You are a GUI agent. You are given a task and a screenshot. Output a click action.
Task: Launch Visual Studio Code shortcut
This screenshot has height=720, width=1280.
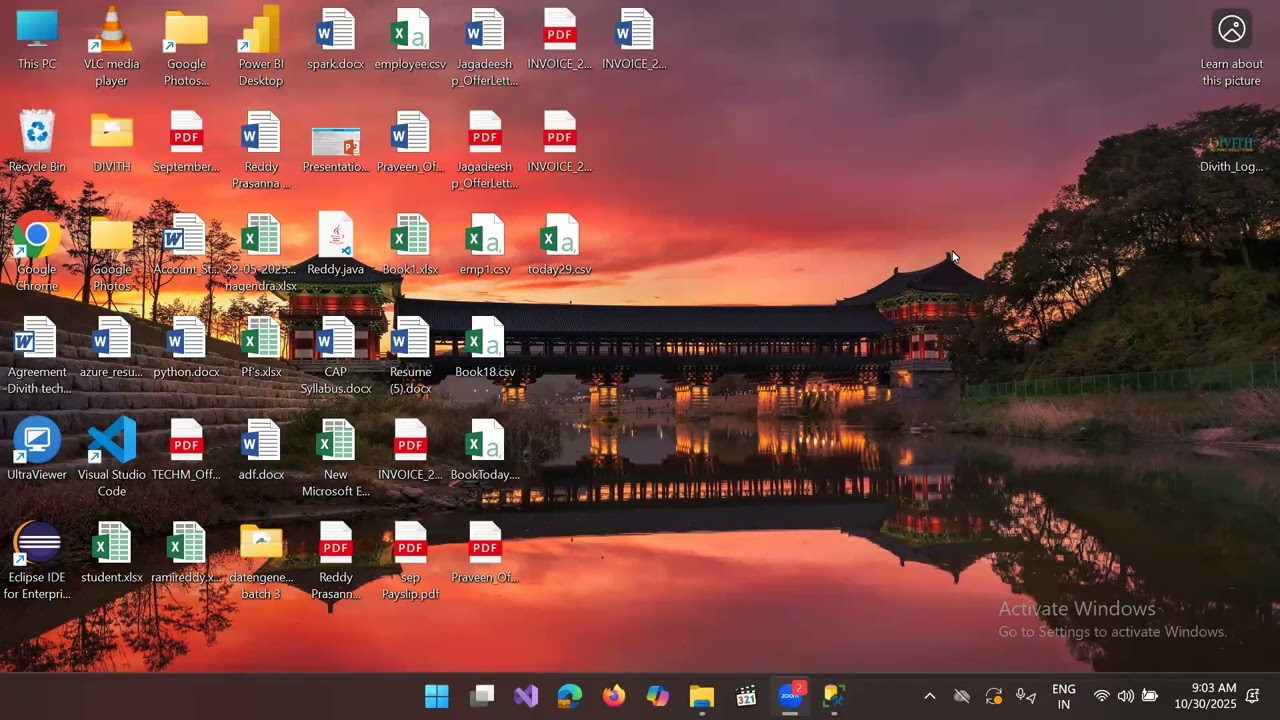click(111, 458)
